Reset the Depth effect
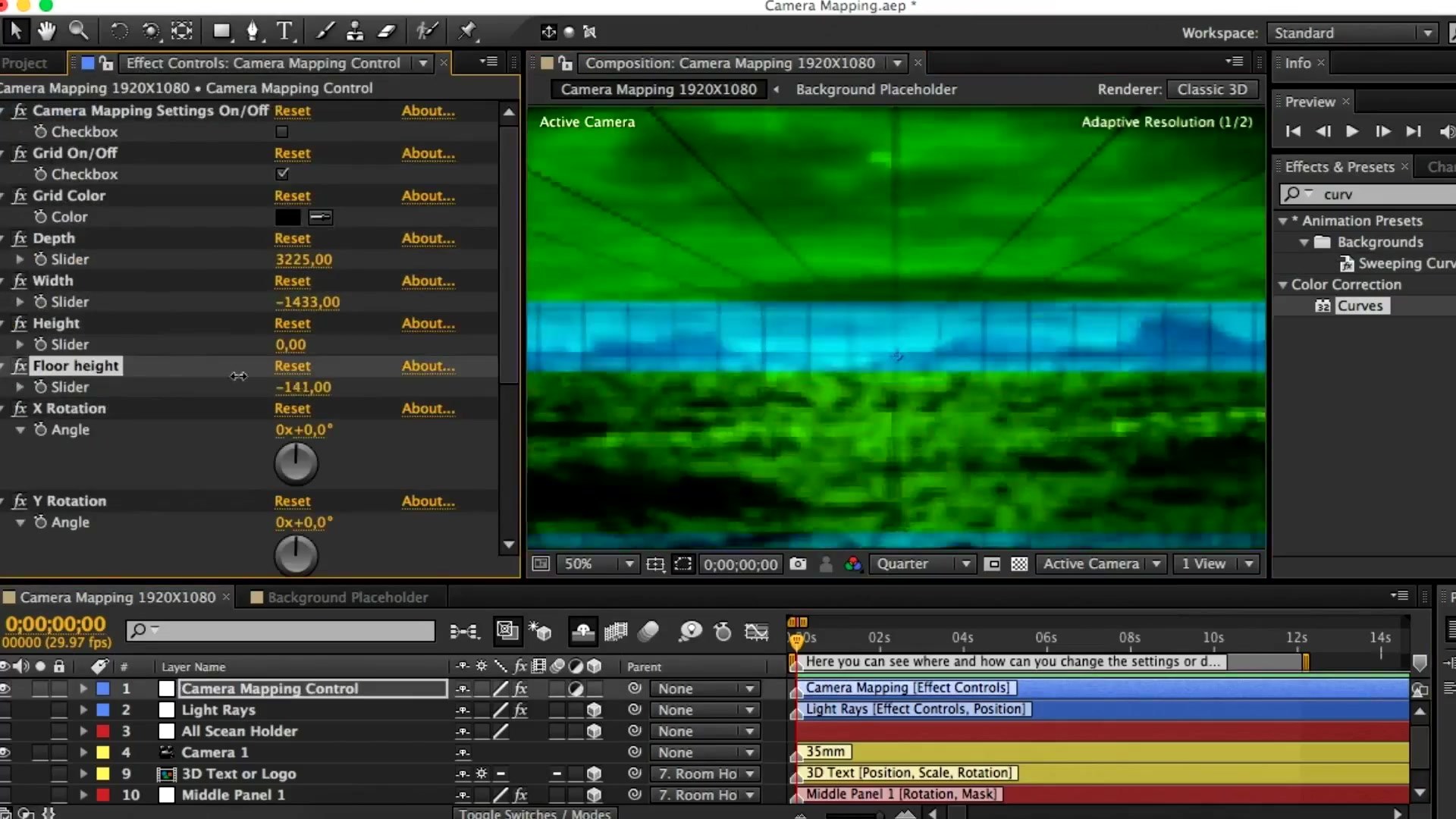This screenshot has height=819, width=1456. click(292, 238)
